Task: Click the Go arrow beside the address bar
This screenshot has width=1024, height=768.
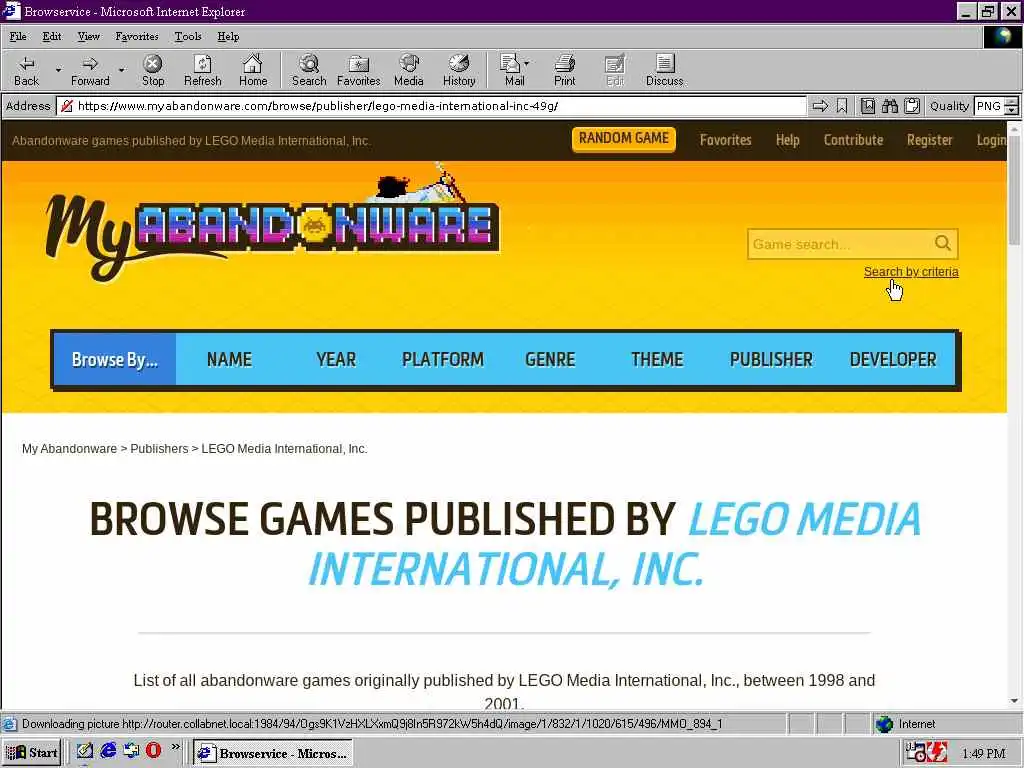Action: point(820,106)
